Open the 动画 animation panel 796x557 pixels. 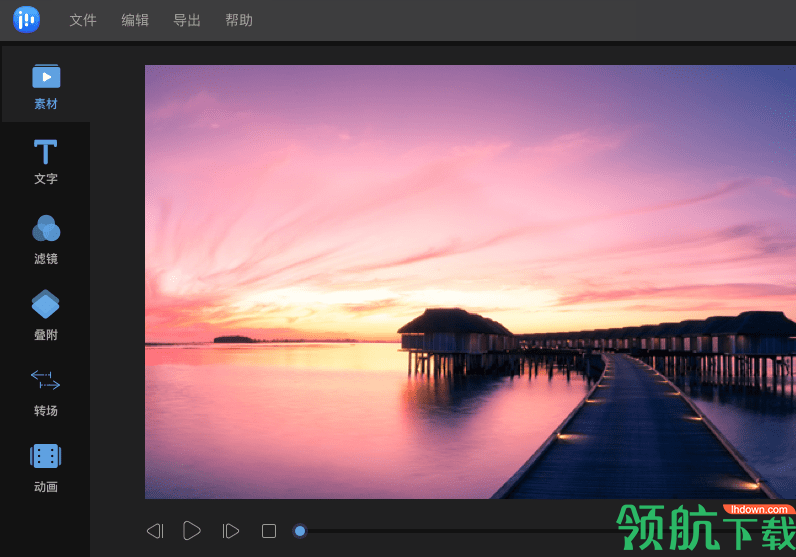(46, 468)
